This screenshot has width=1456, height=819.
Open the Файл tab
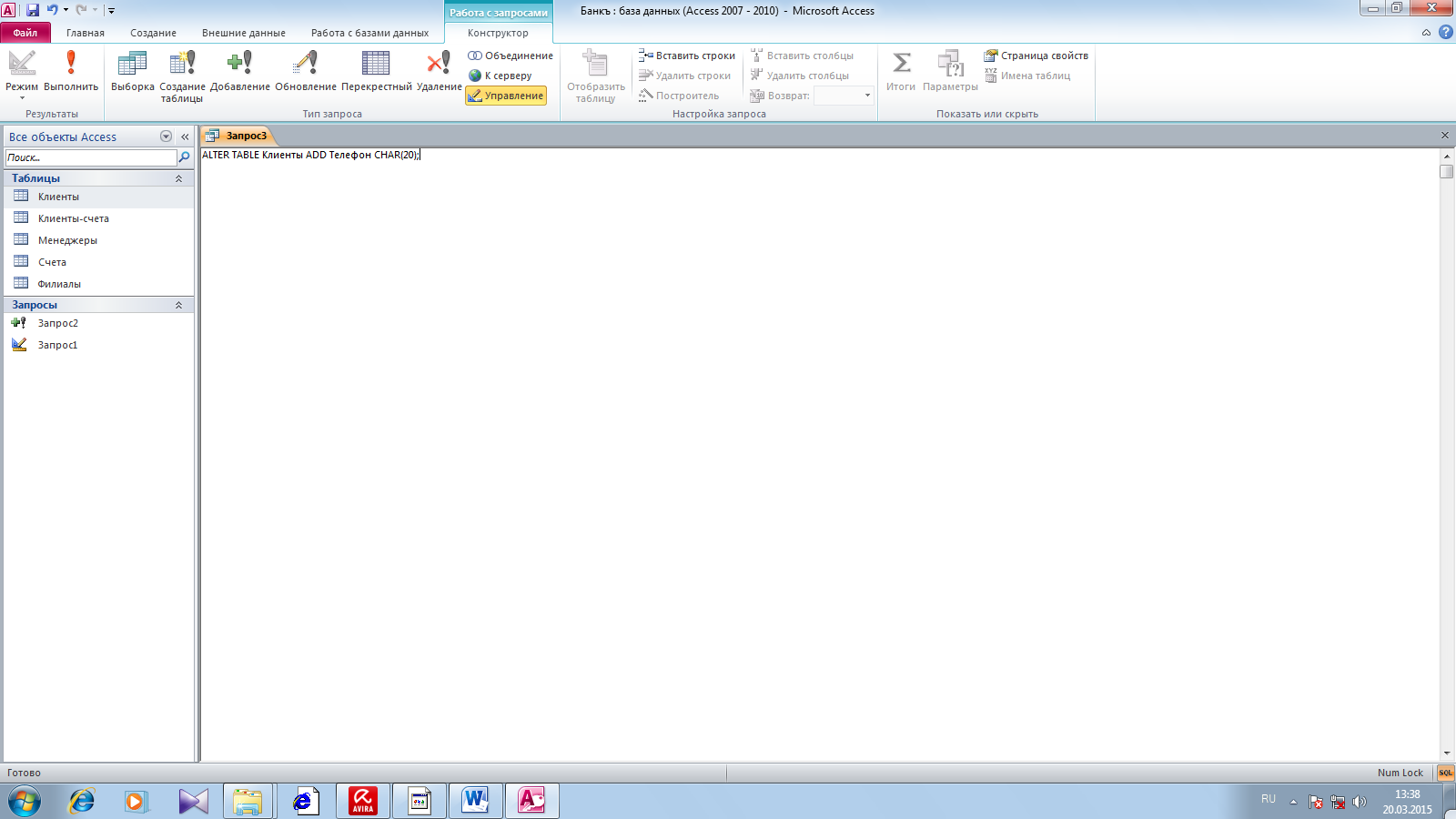tap(25, 33)
